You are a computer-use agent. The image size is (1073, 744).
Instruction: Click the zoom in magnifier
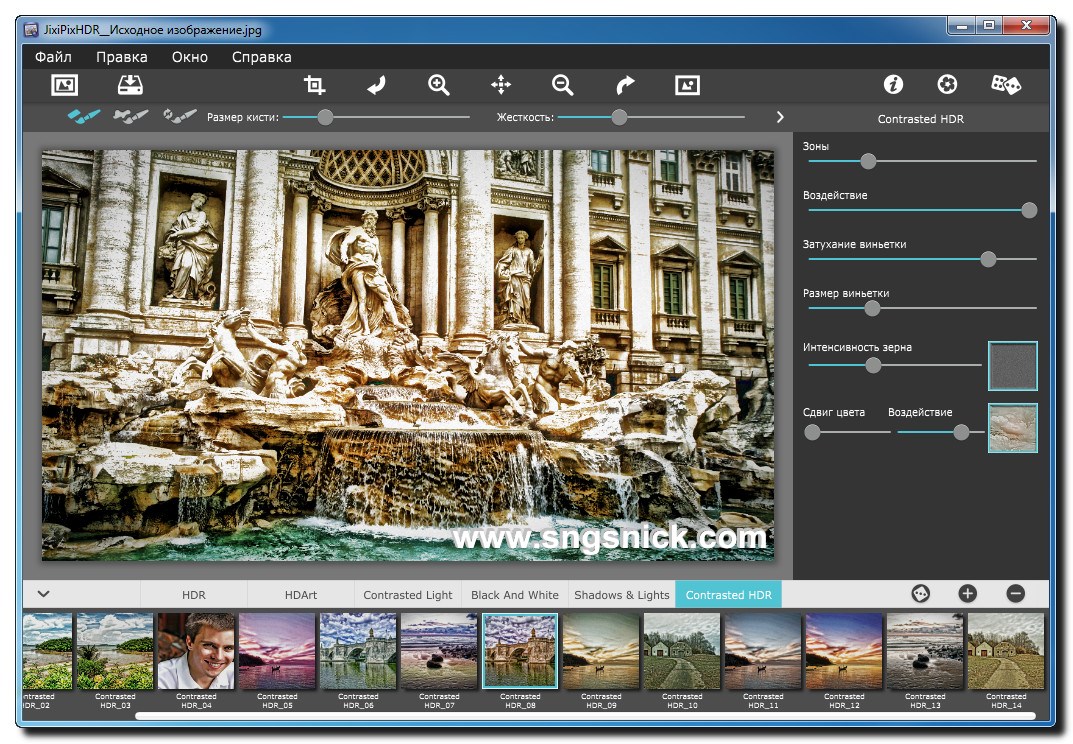(x=439, y=85)
